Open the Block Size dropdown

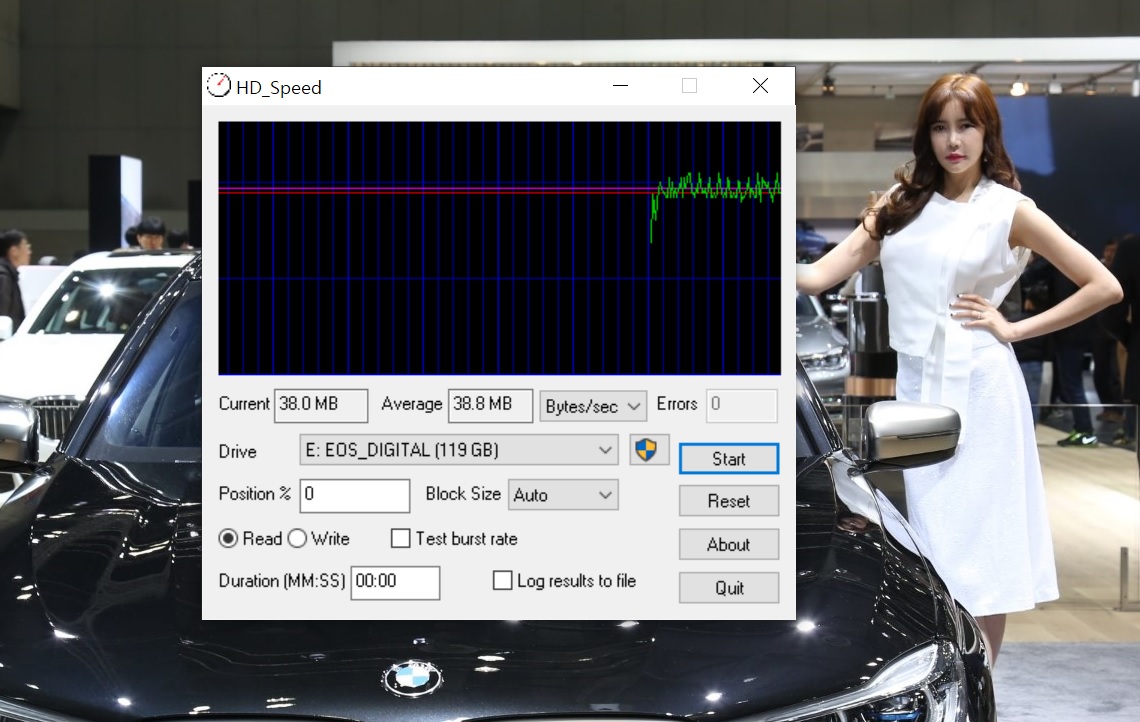(x=563, y=494)
